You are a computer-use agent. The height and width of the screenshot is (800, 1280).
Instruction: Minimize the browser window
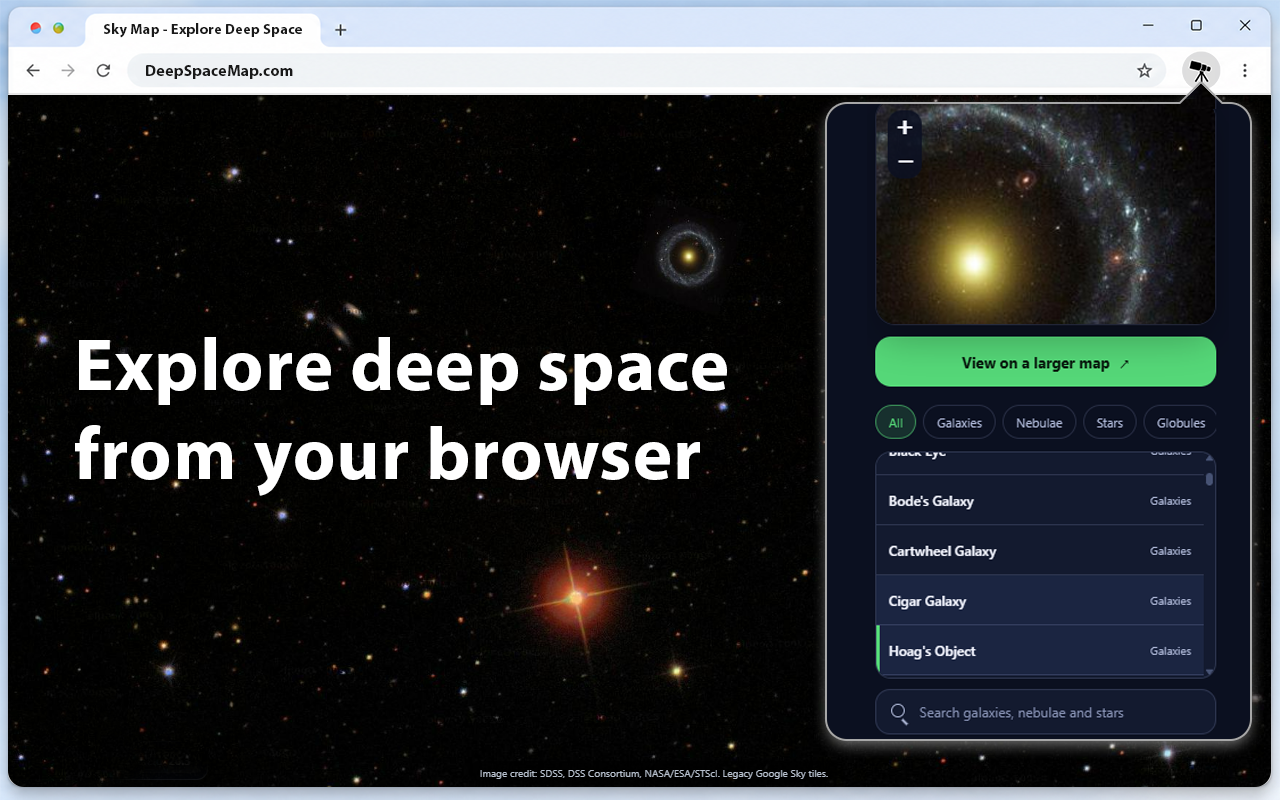tap(1147, 26)
